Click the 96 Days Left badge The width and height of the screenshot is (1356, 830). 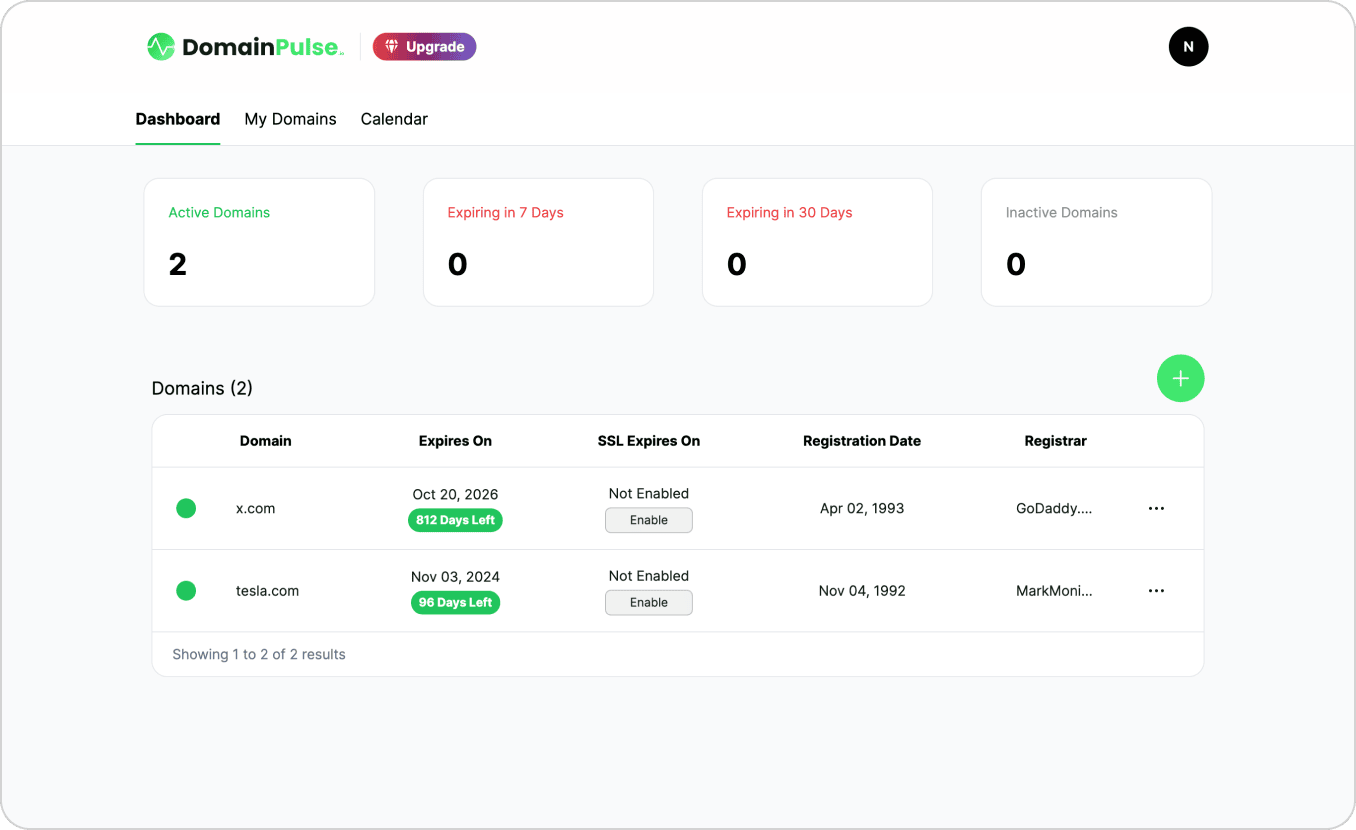[x=455, y=603]
